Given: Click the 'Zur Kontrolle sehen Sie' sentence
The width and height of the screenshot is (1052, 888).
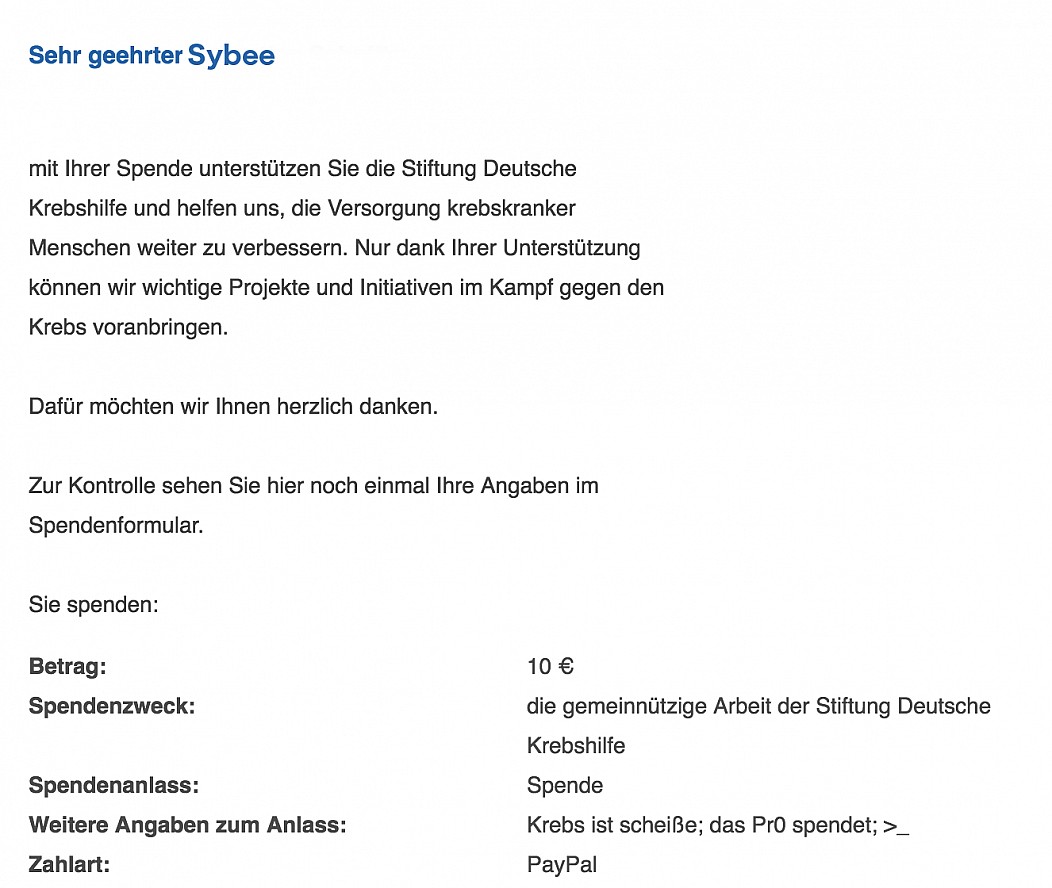Looking at the screenshot, I should (x=313, y=505).
